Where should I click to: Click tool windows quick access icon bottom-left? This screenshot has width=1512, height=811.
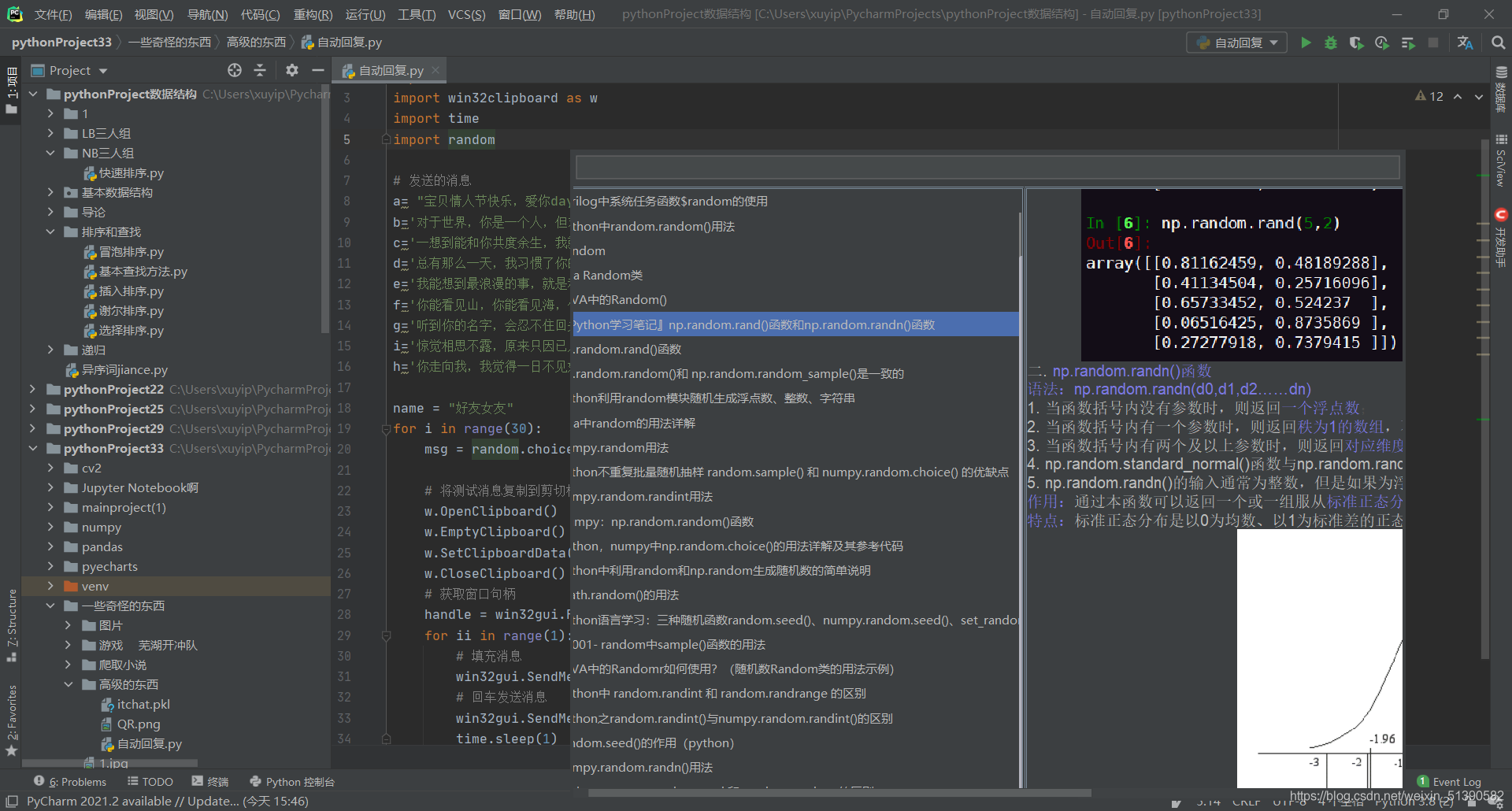point(12,801)
